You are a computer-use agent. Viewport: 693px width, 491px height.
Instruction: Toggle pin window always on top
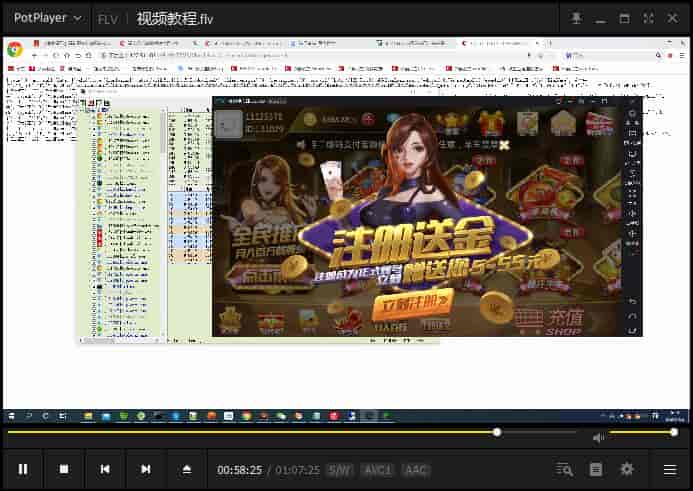576,18
